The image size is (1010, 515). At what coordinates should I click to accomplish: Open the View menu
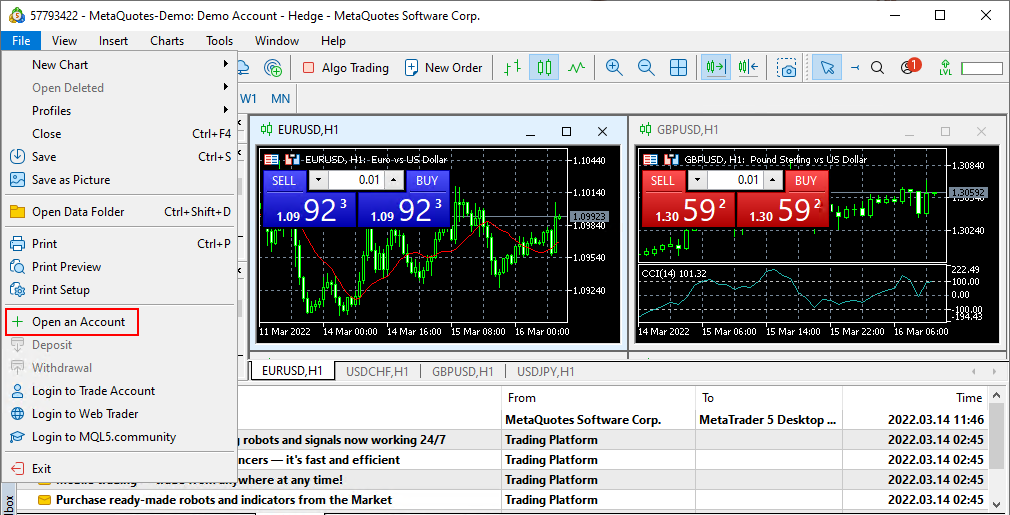pos(64,41)
